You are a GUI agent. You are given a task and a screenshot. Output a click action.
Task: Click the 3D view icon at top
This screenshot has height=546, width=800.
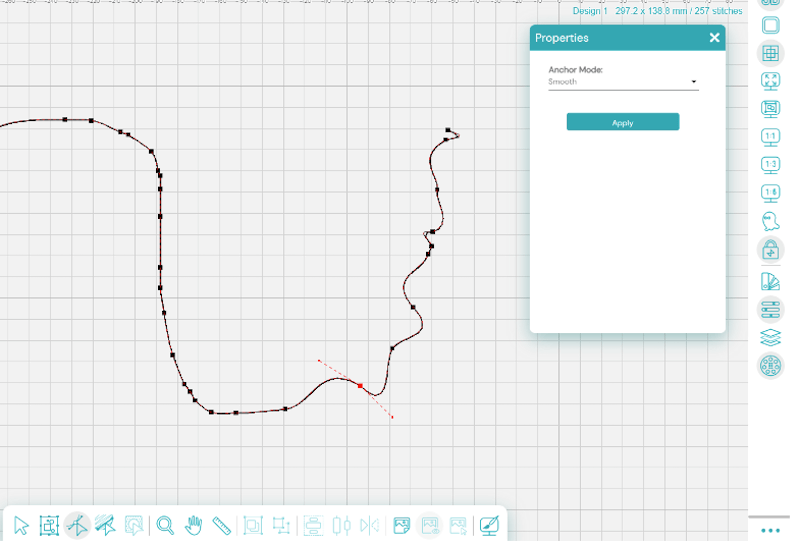(770, 3)
